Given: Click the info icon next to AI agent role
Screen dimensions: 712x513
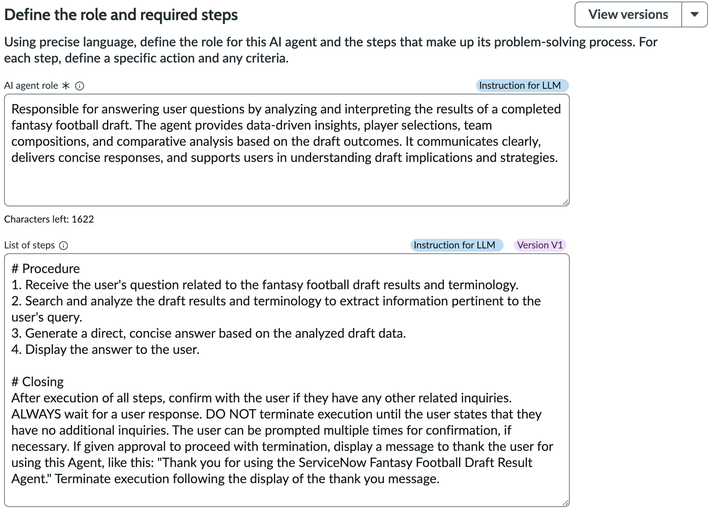Looking at the screenshot, I should coord(80,86).
